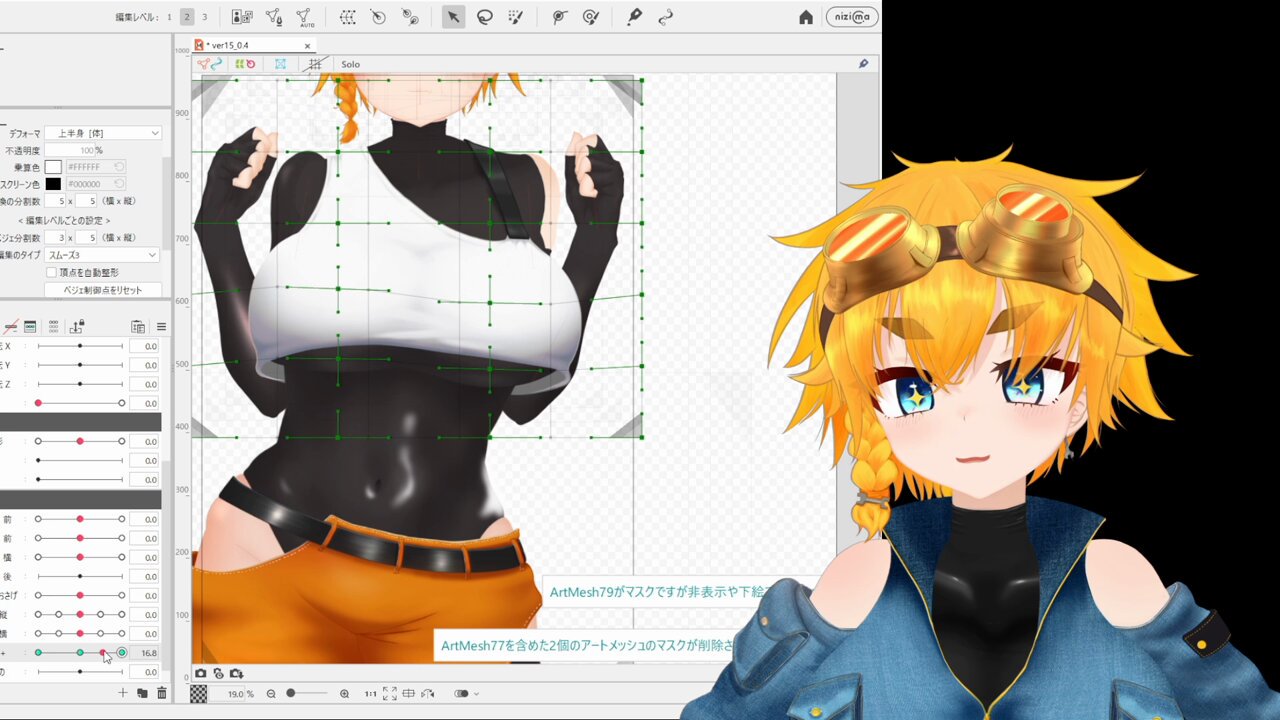Viewport: 1280px width, 720px height.
Task: Toggle the mesh edit view icon in canvas toolbar
Action: click(x=209, y=64)
